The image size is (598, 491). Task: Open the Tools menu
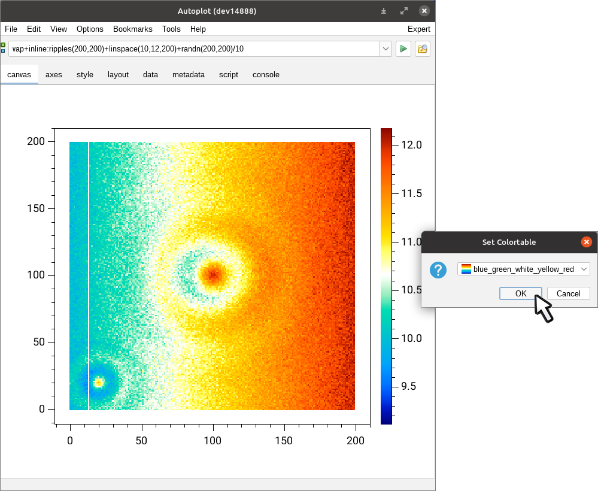171,29
